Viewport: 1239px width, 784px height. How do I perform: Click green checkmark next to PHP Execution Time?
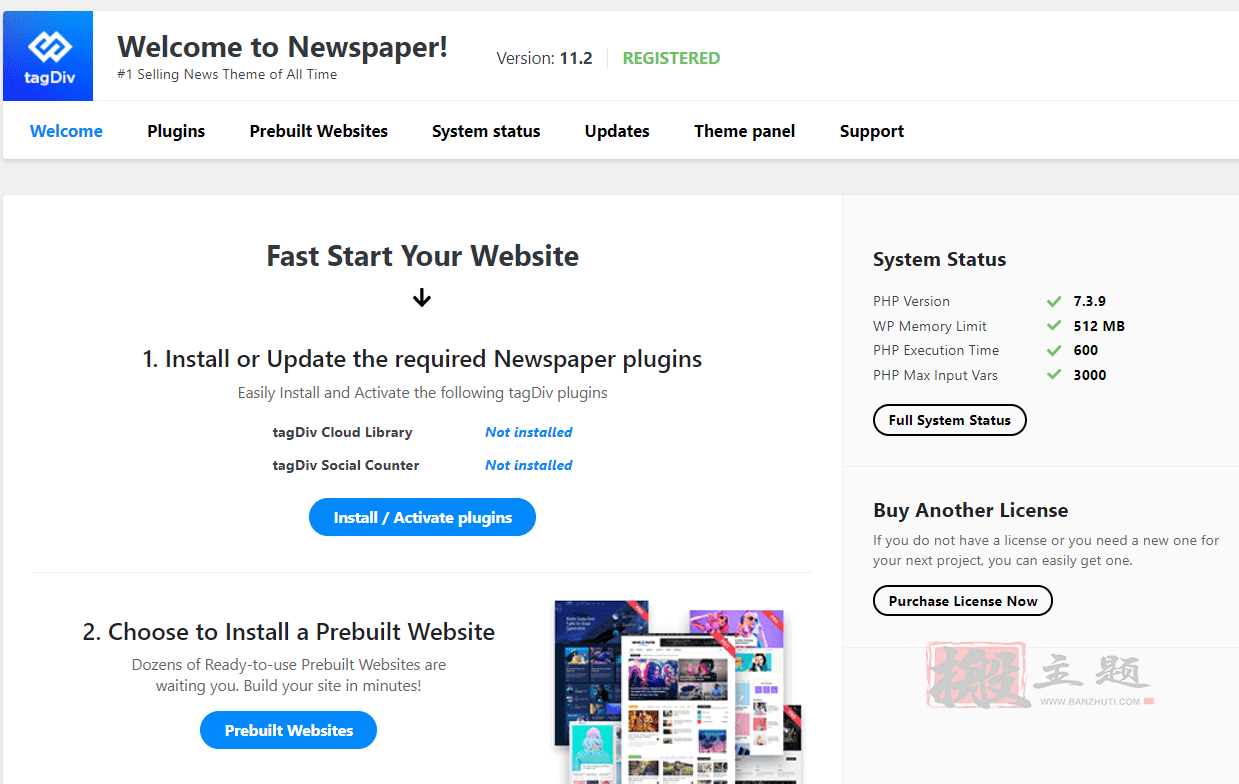tap(1053, 350)
